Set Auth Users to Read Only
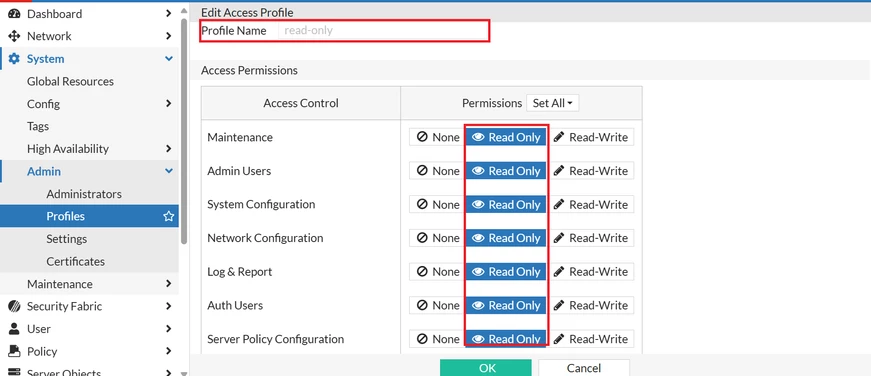871x376 pixels. (x=506, y=305)
